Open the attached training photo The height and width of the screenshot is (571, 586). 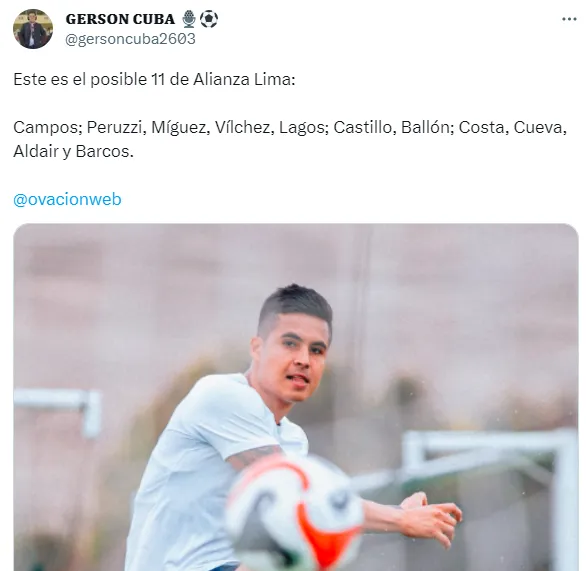(x=296, y=397)
